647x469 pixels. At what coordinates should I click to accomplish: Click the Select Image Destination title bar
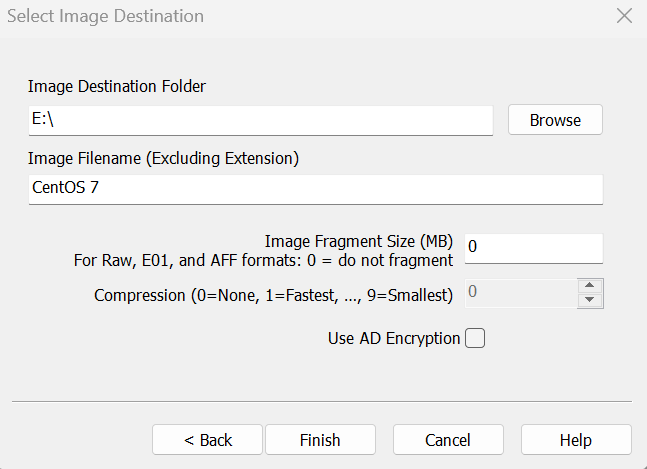[x=300, y=16]
